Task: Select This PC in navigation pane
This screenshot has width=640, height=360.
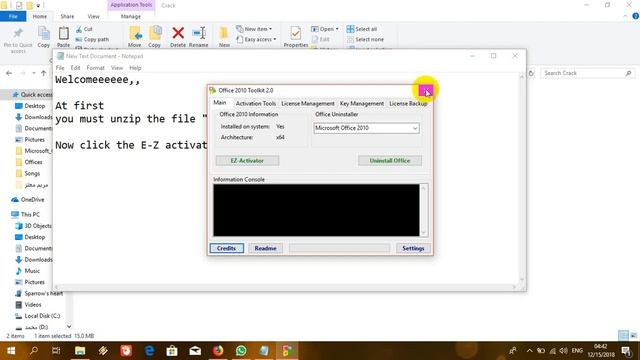Action: tap(25, 214)
